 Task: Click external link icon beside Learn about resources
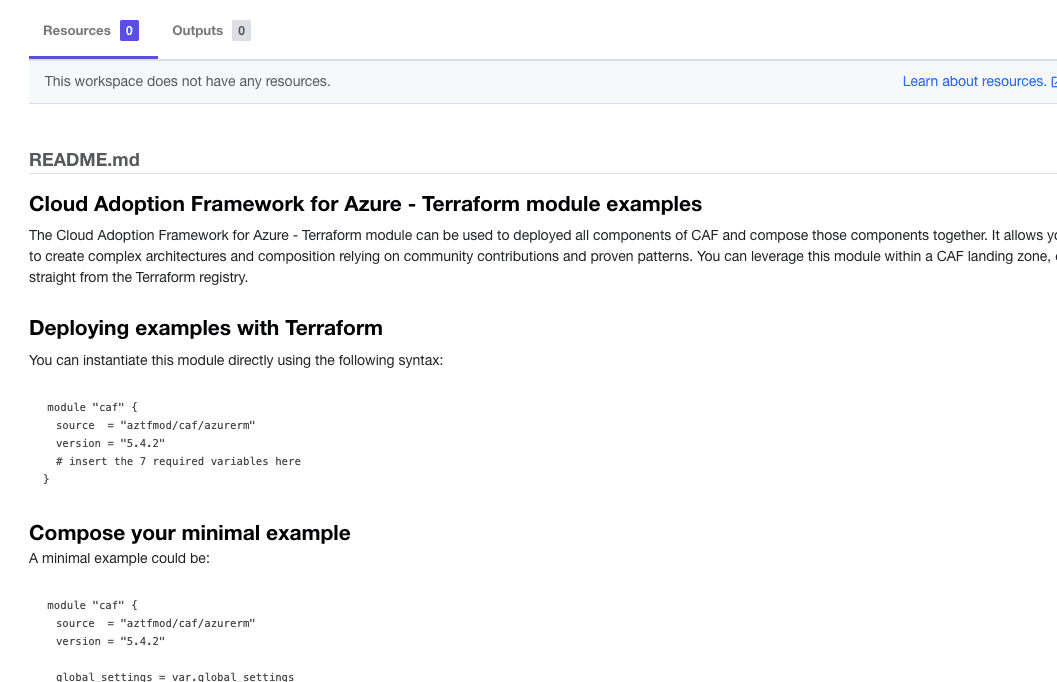point(1053,82)
